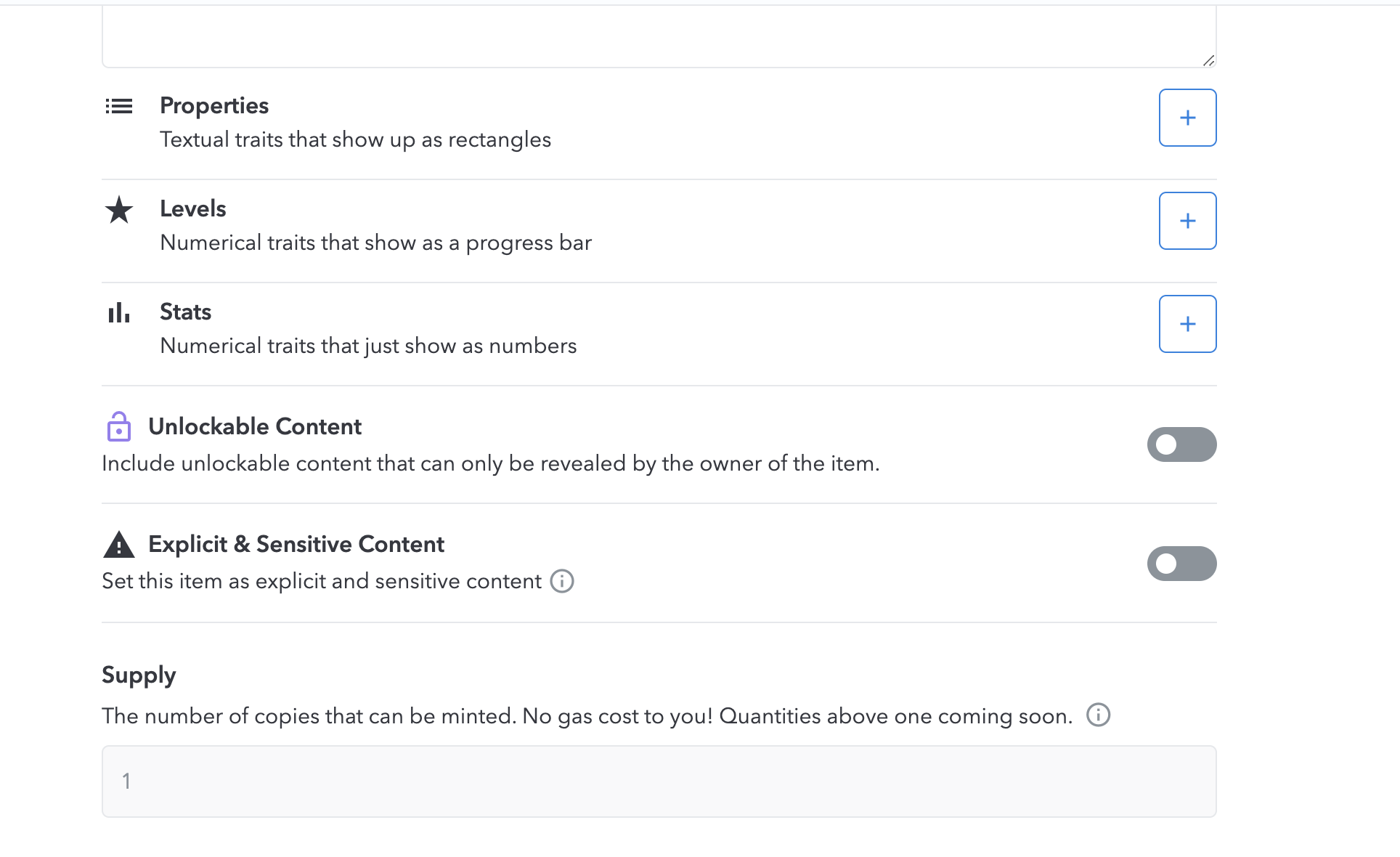Open the explicit content info tooltip icon
Viewport: 1400px width, 857px height.
(x=562, y=581)
